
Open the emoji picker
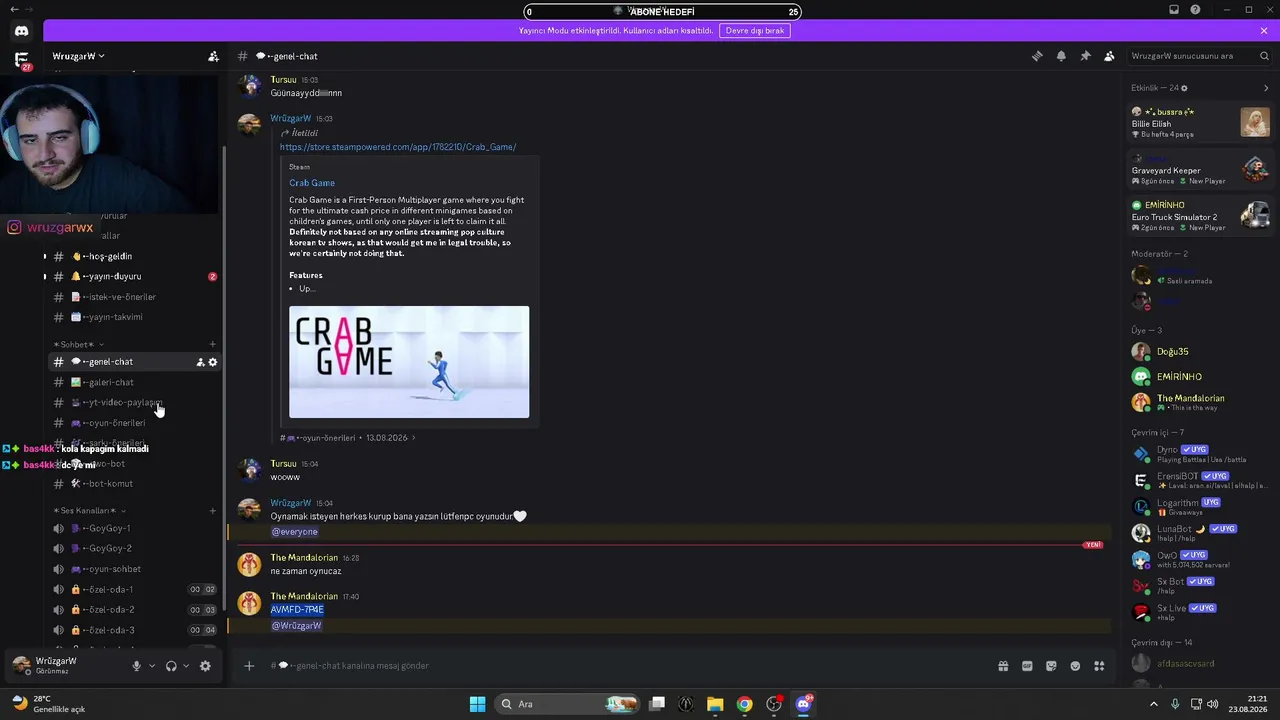click(1075, 666)
